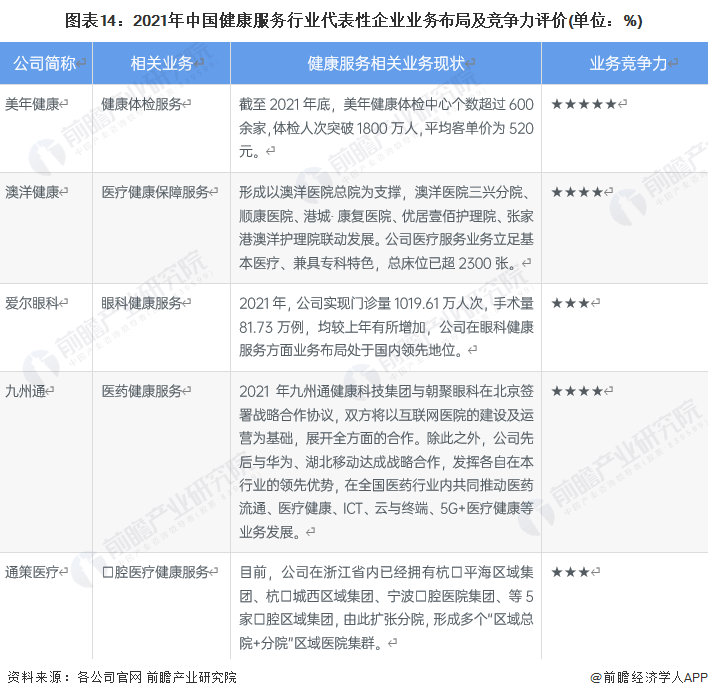Click the '@前瞻经济学人APP' credit
708x698 pixels.
(x=649, y=677)
